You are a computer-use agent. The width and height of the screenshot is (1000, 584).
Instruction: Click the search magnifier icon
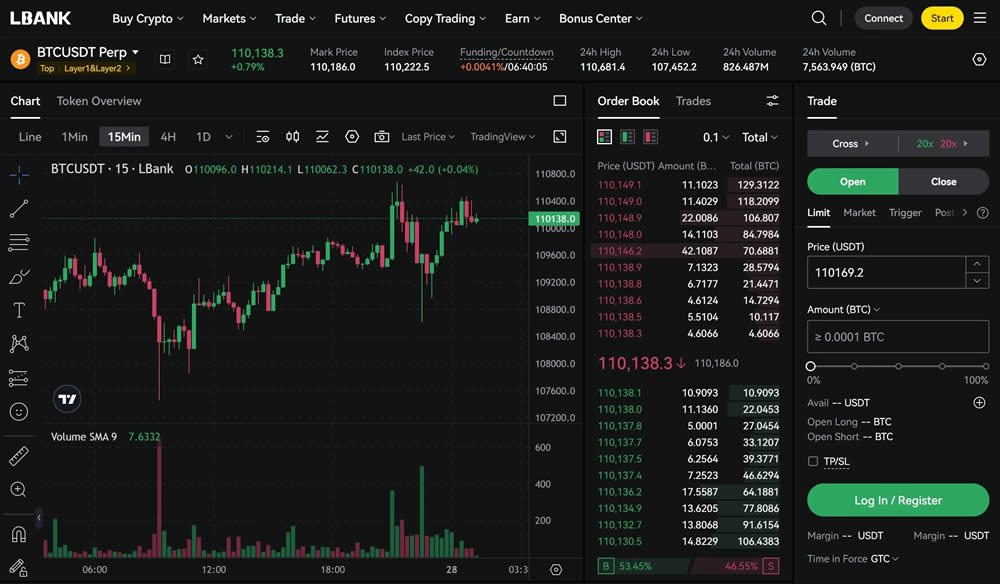[819, 18]
